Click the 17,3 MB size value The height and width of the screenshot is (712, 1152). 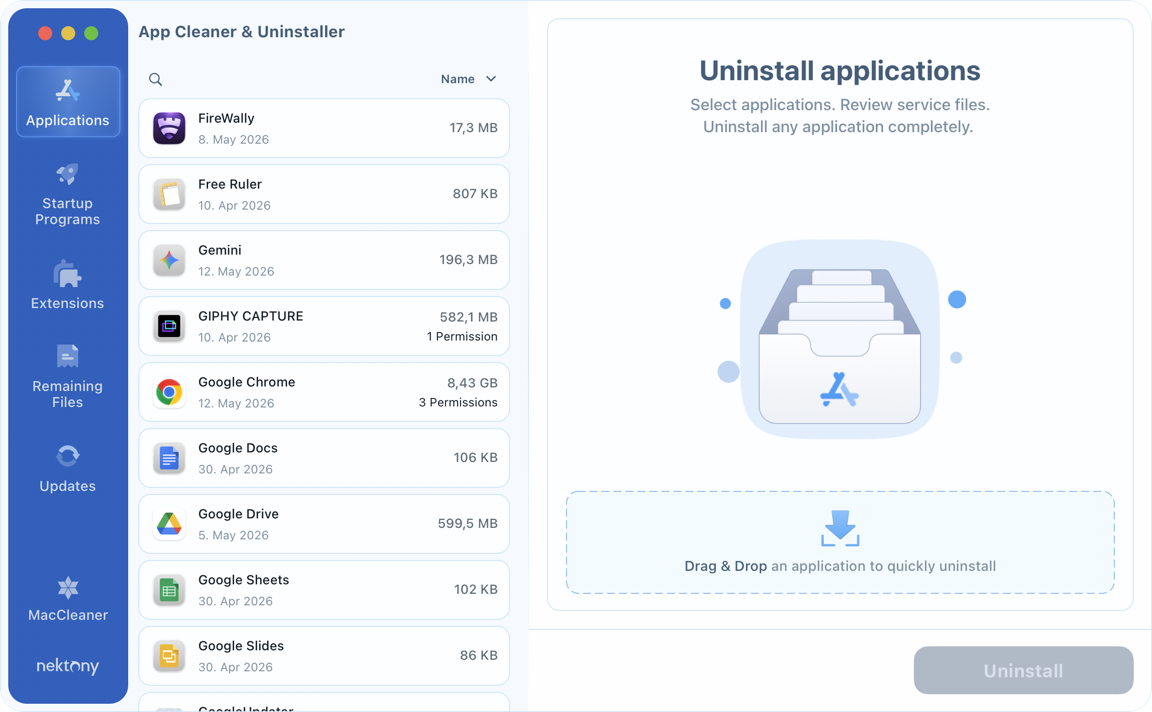click(x=474, y=128)
